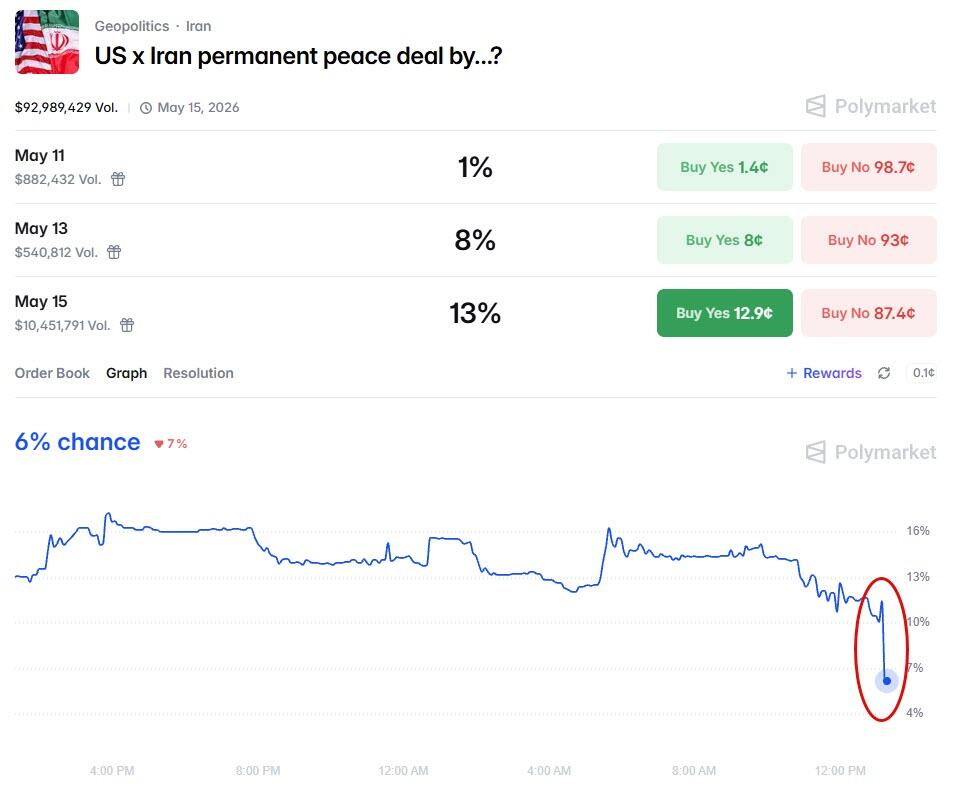Click the rewards gift icon beside May 11 volume

[x=118, y=179]
